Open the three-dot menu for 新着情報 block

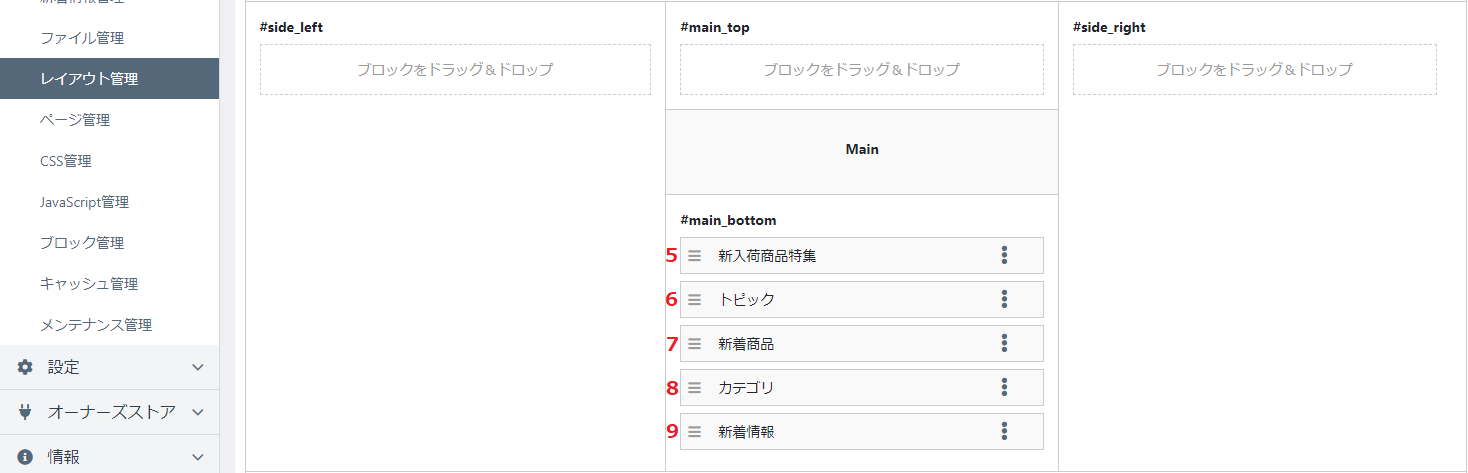coord(1004,431)
